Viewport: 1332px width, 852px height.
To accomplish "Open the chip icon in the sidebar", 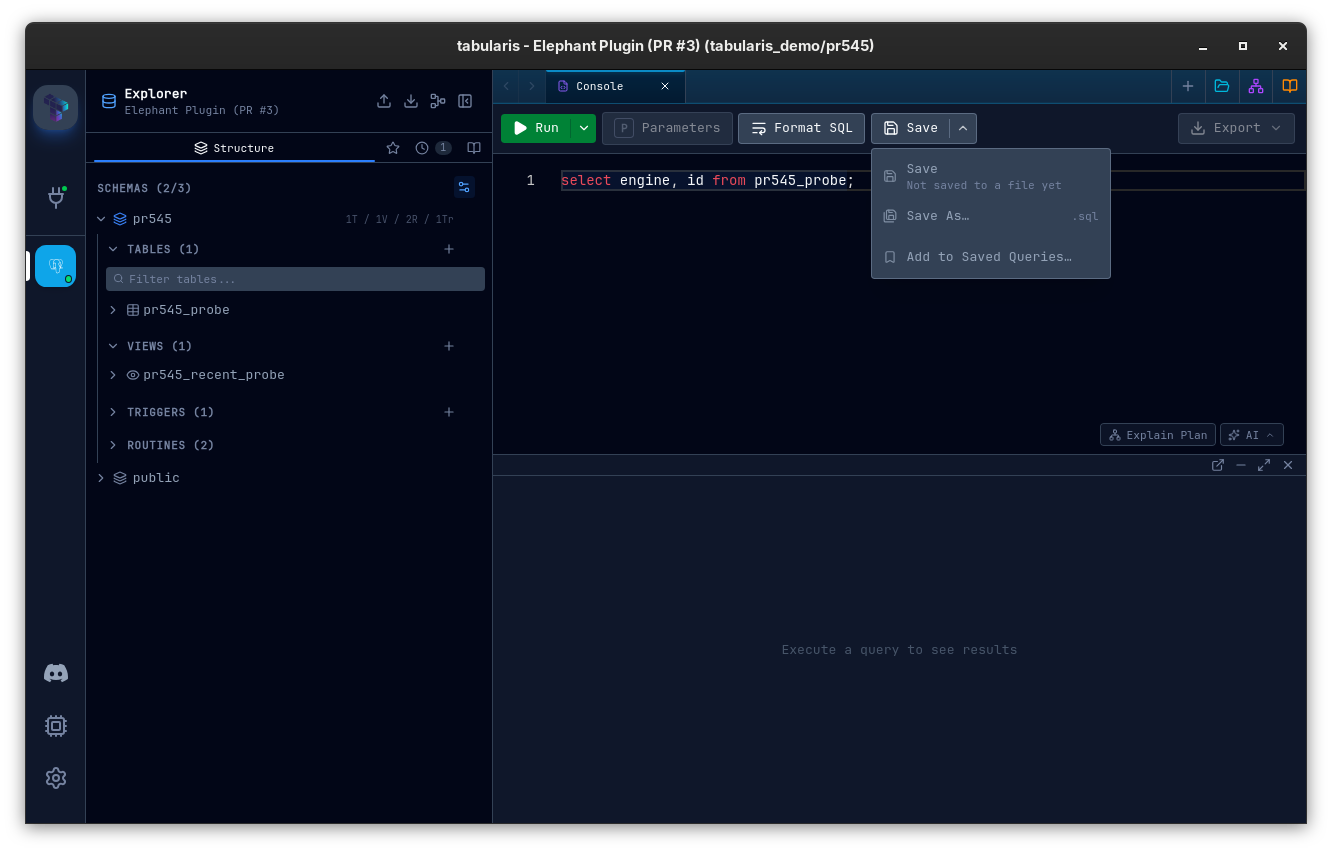I will point(56,726).
